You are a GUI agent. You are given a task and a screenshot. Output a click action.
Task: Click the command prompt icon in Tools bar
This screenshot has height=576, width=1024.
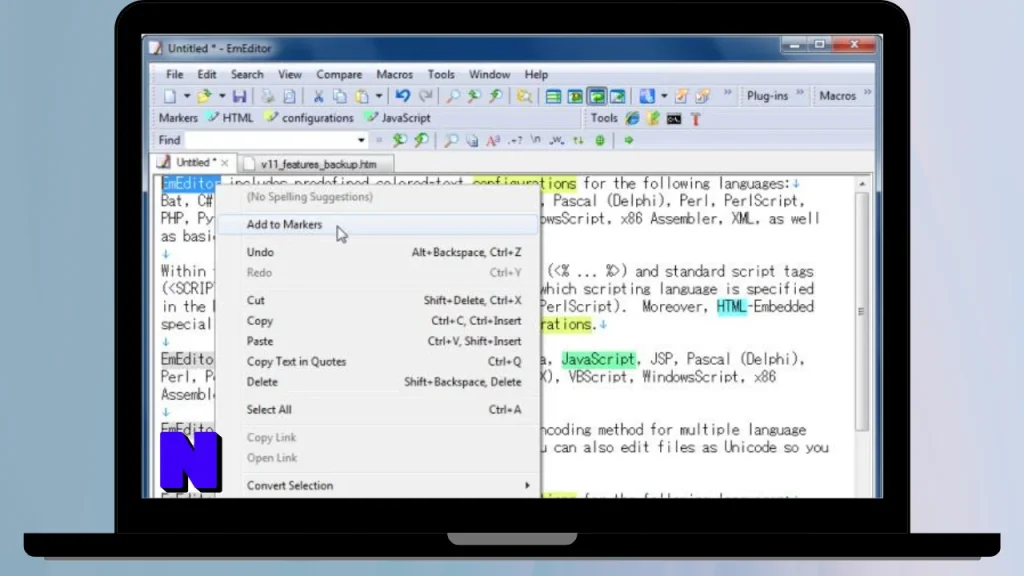coord(674,119)
